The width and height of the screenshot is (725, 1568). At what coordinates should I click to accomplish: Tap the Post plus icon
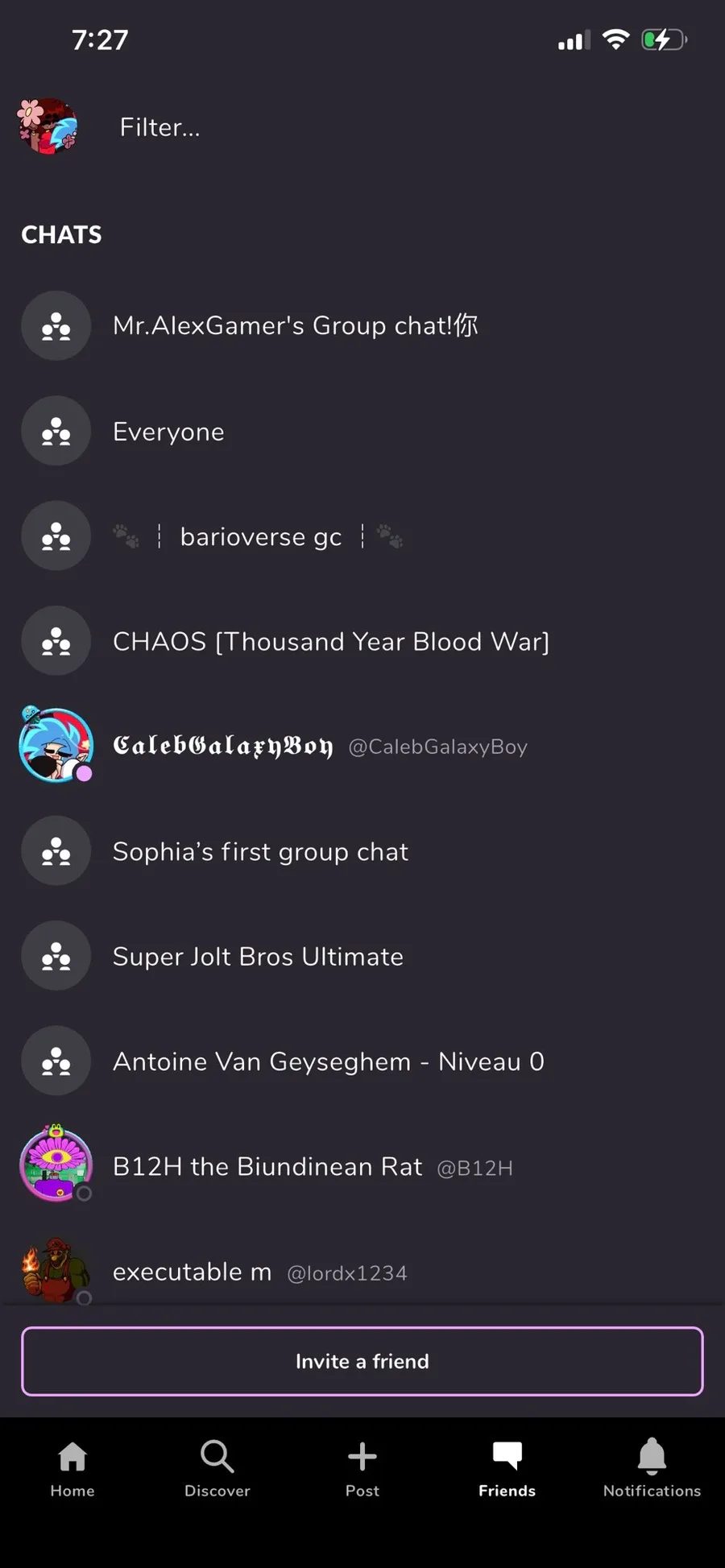pos(362,1458)
